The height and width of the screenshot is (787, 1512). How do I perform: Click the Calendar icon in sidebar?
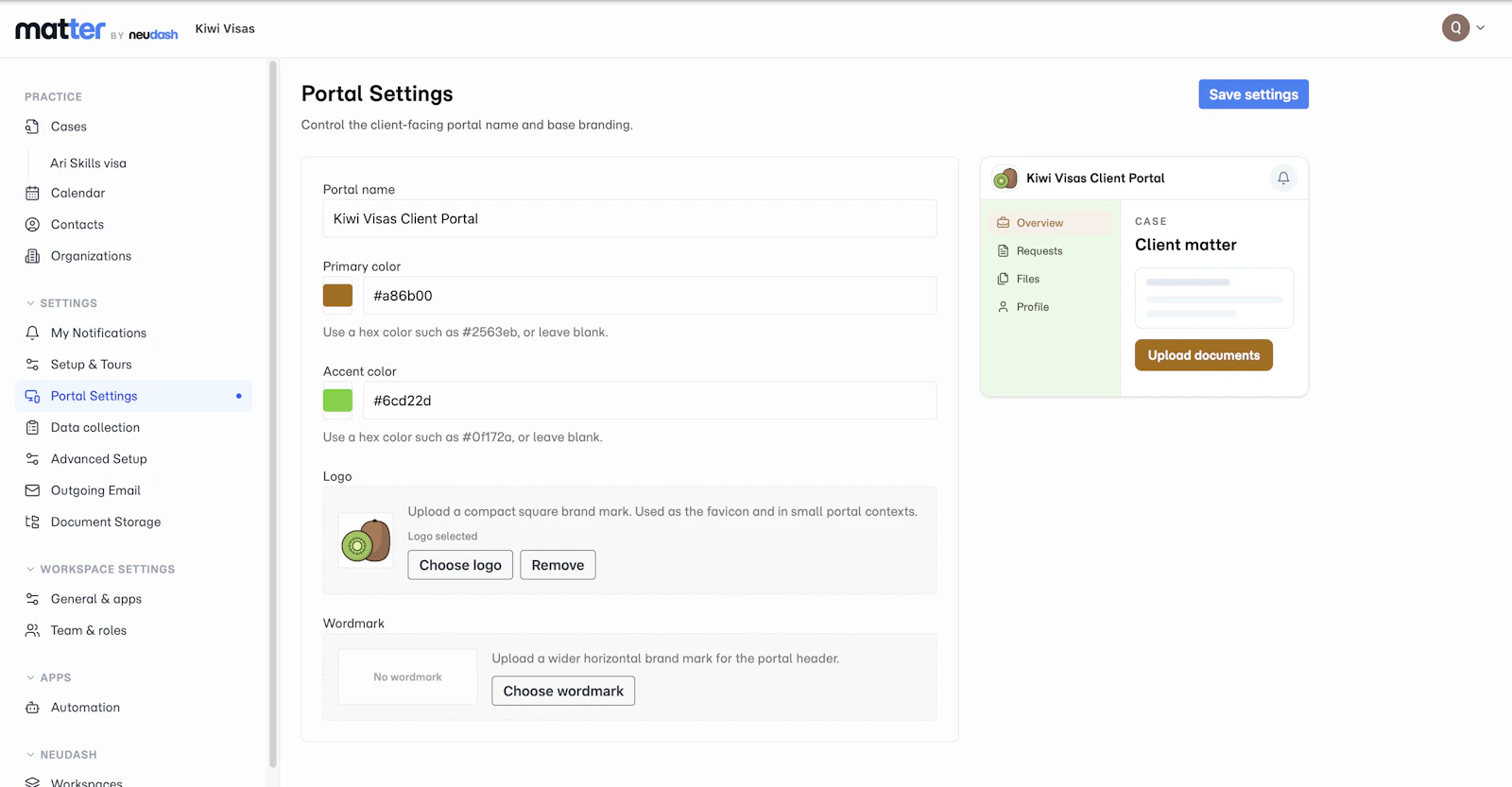32,193
